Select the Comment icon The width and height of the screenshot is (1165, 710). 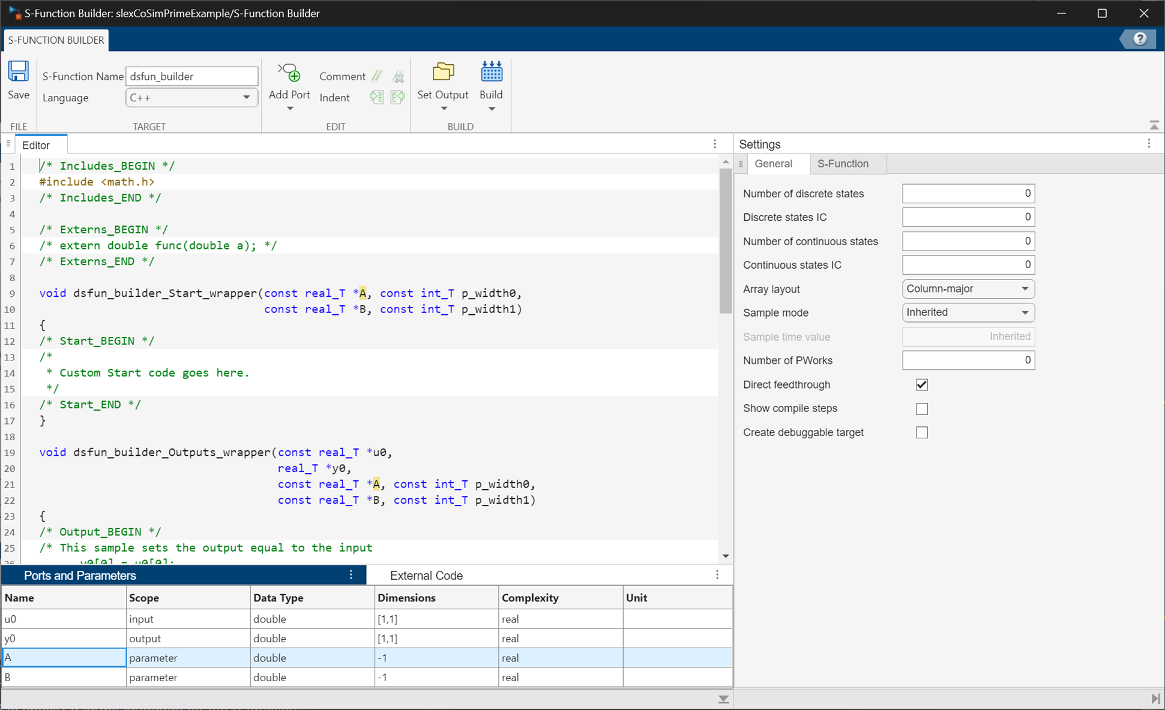click(x=376, y=76)
